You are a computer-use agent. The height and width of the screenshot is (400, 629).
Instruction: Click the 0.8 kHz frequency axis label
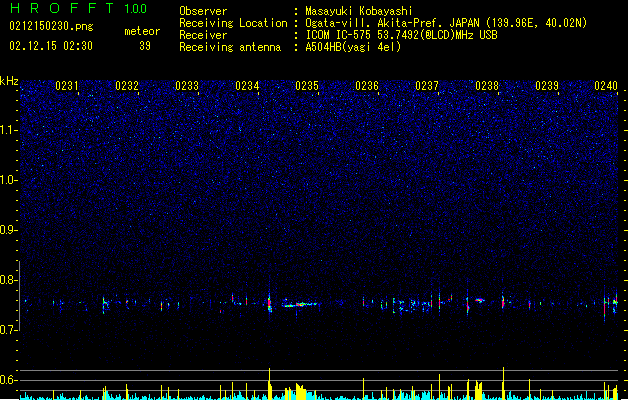pyautogui.click(x=9, y=280)
